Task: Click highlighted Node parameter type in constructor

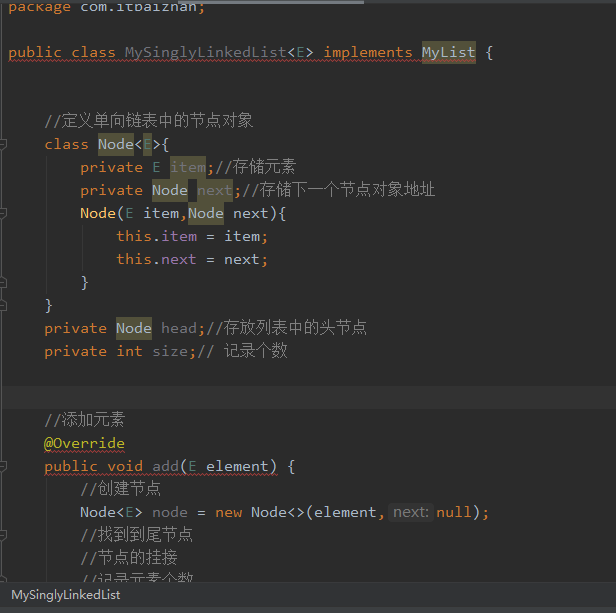Action: (206, 213)
